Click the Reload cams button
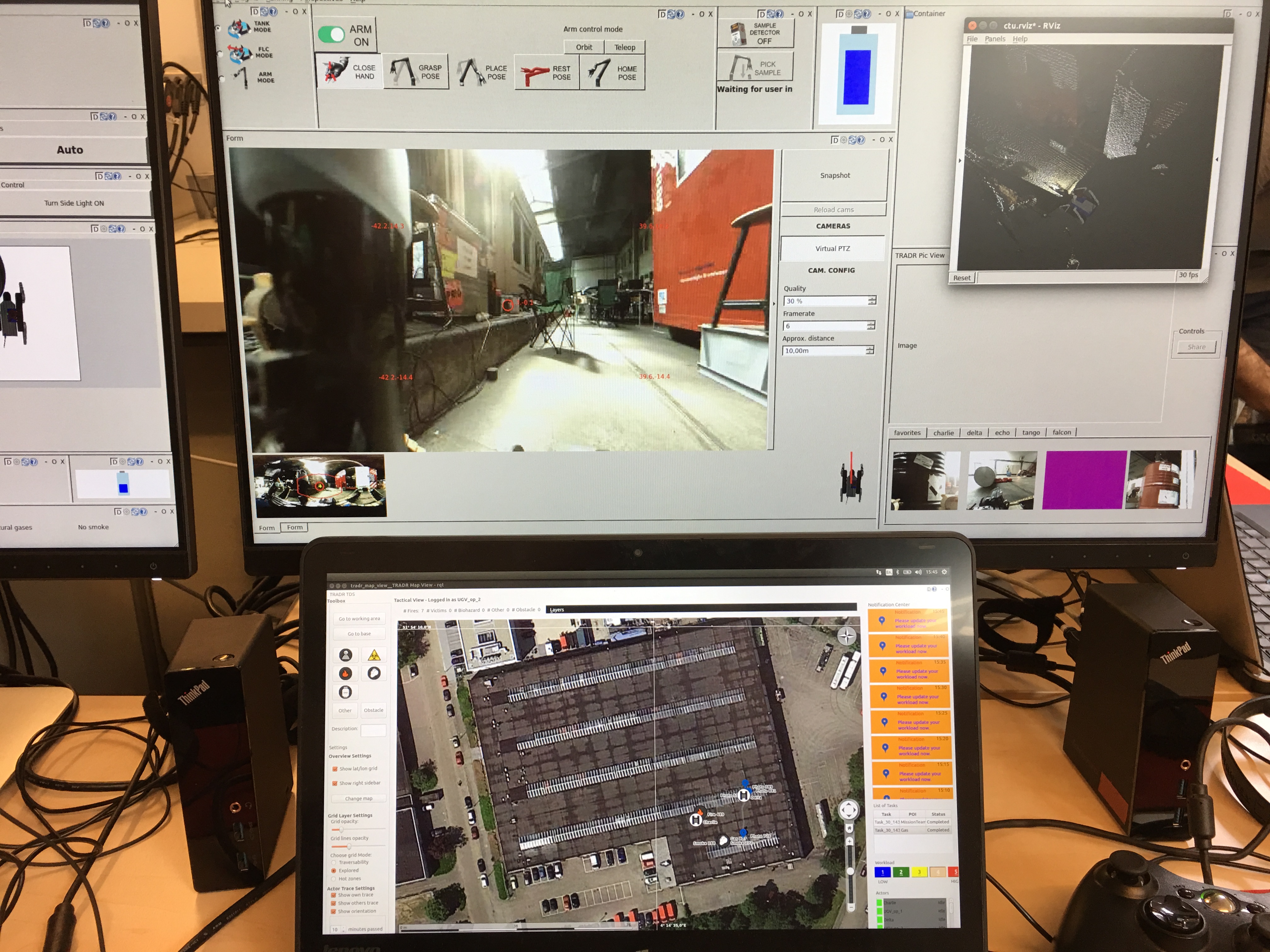 tap(834, 210)
